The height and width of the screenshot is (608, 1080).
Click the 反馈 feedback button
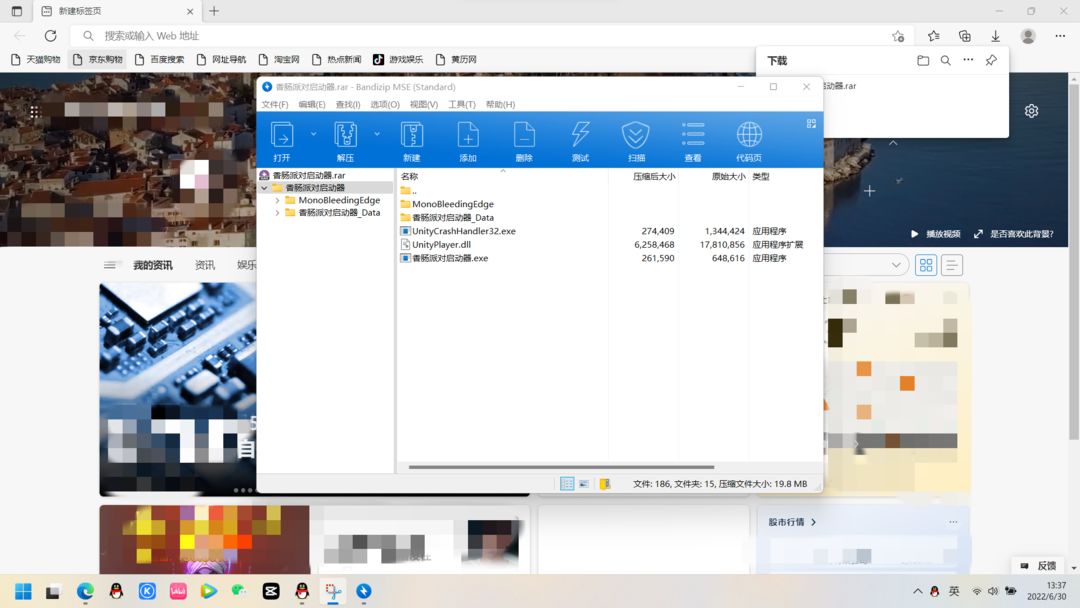1039,565
